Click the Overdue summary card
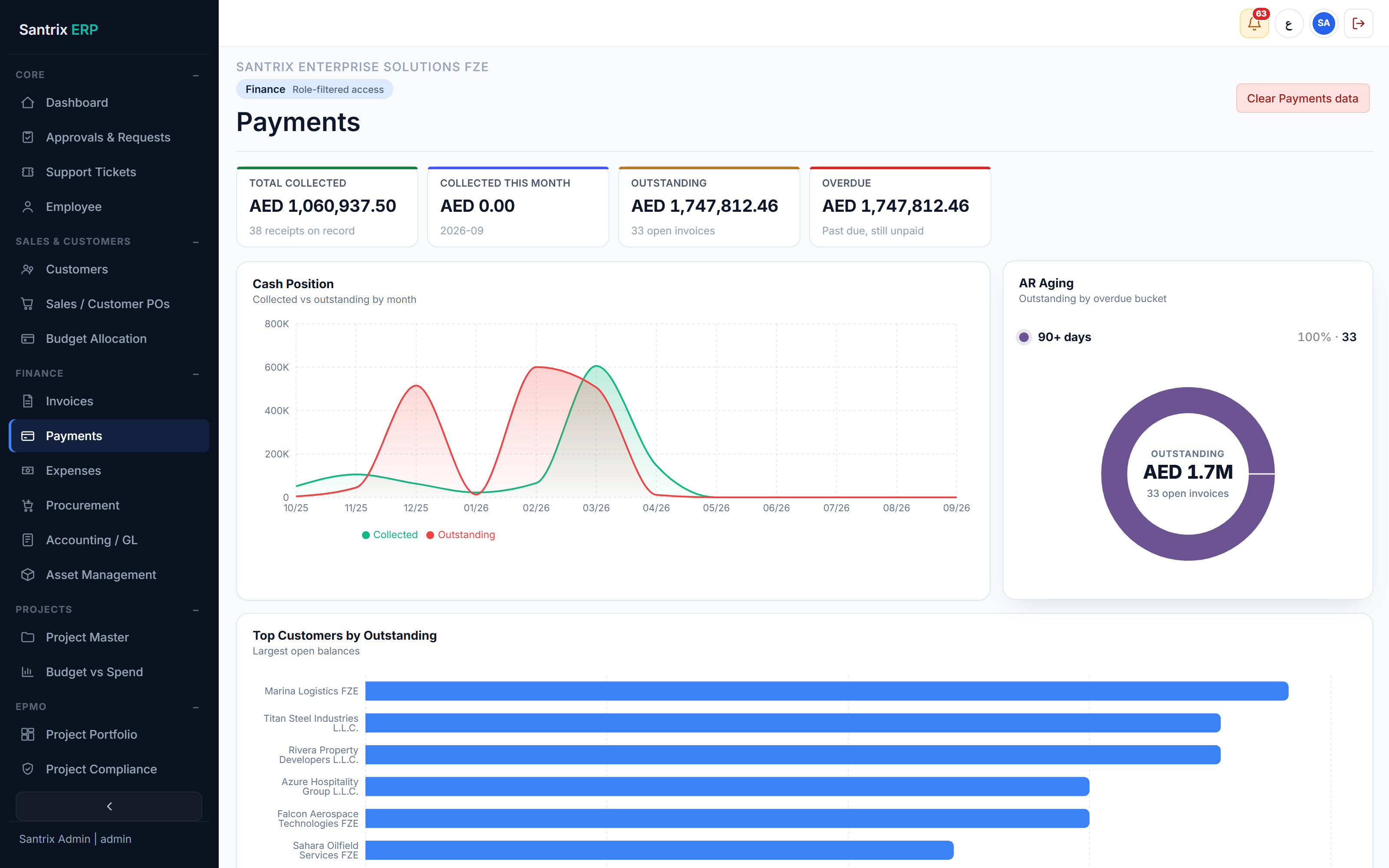This screenshot has width=1389, height=868. point(900,207)
